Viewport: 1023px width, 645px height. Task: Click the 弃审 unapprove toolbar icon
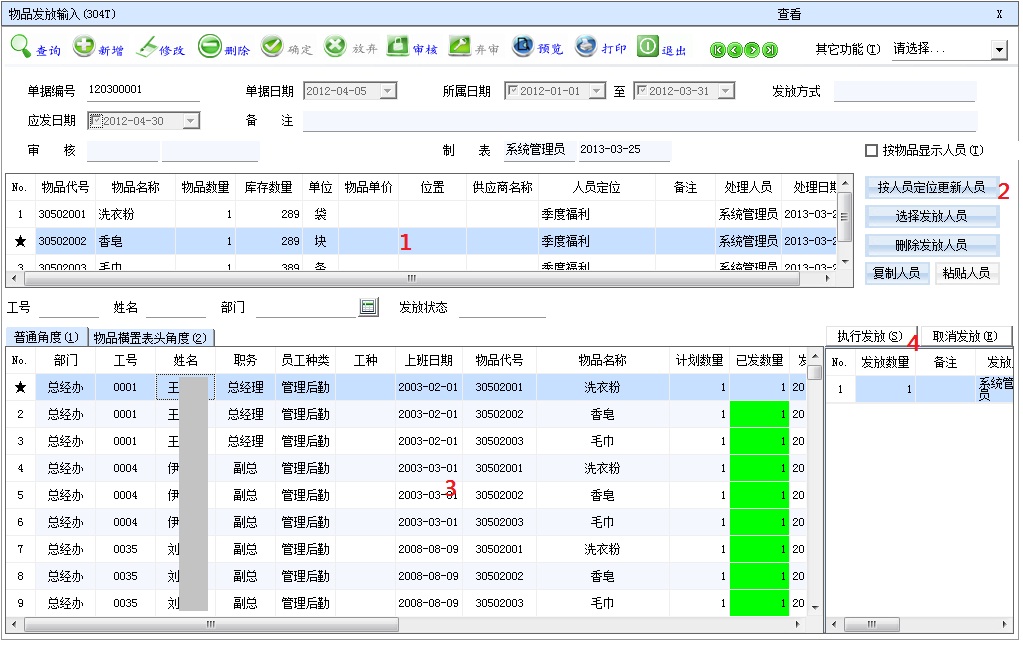point(460,46)
